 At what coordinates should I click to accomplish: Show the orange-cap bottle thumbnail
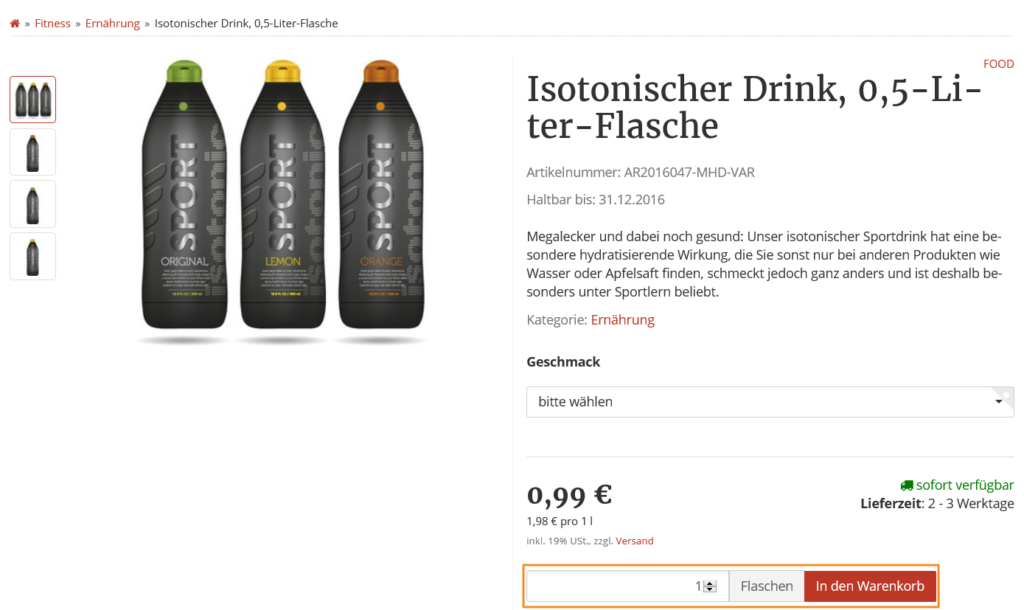(x=33, y=152)
